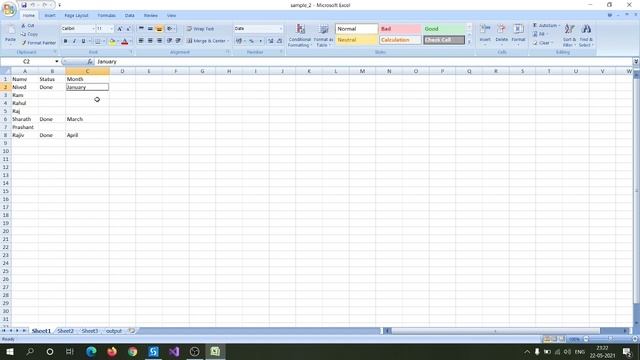This screenshot has width=640, height=360.
Task: Apply right text alignment
Action: click(x=159, y=40)
